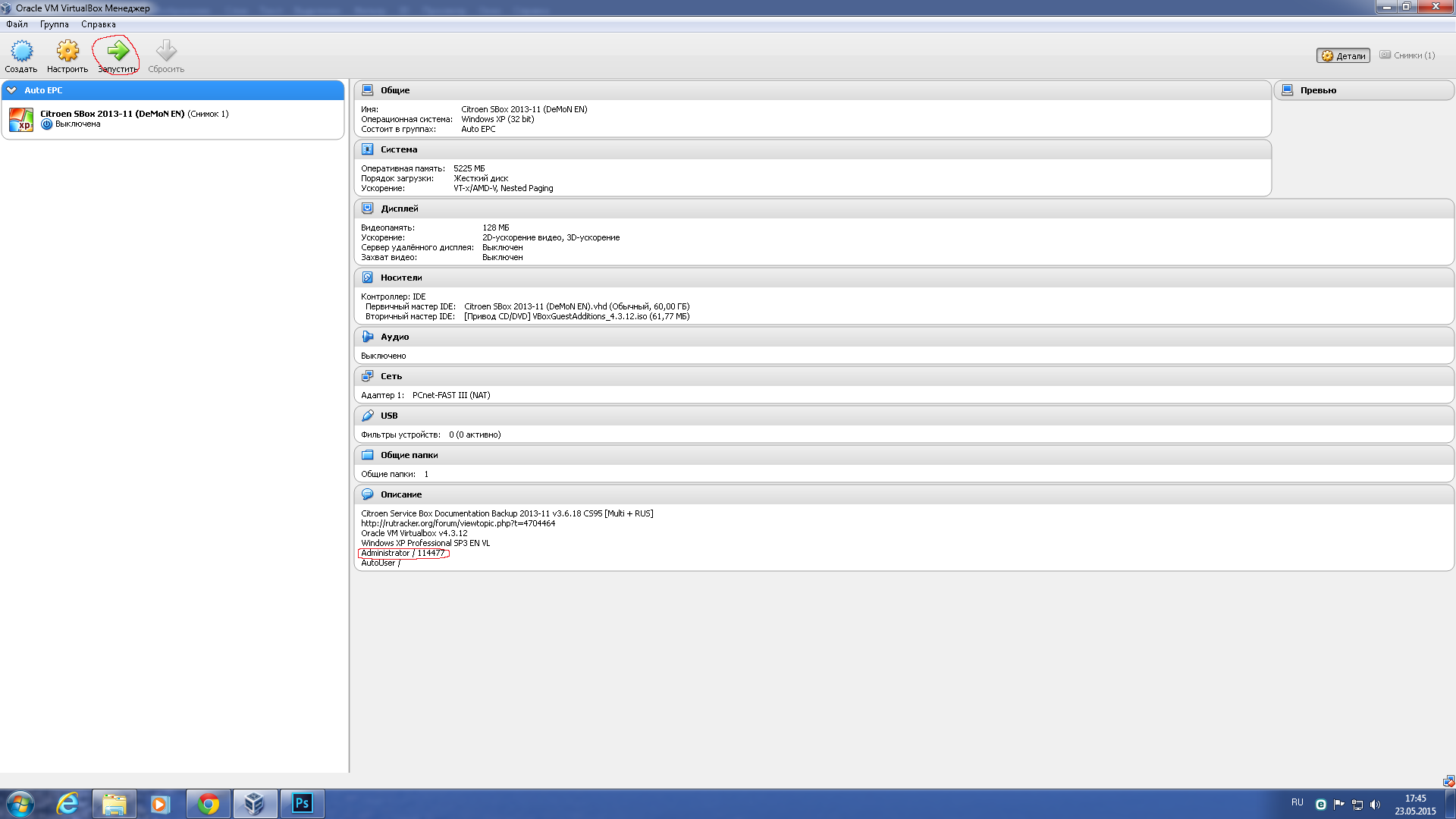This screenshot has width=1456, height=819.
Task: Open the Файл menu
Action: (x=17, y=24)
